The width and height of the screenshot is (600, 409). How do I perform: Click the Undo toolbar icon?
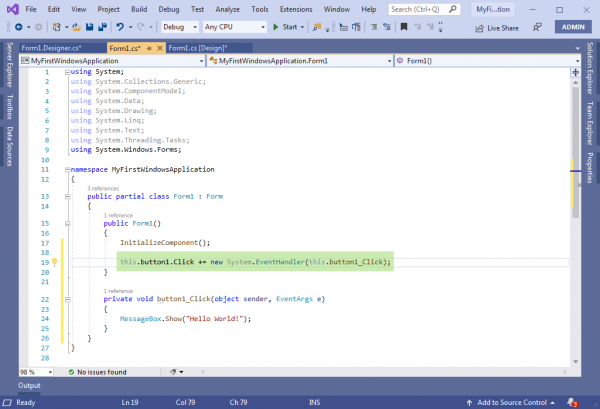(120, 27)
